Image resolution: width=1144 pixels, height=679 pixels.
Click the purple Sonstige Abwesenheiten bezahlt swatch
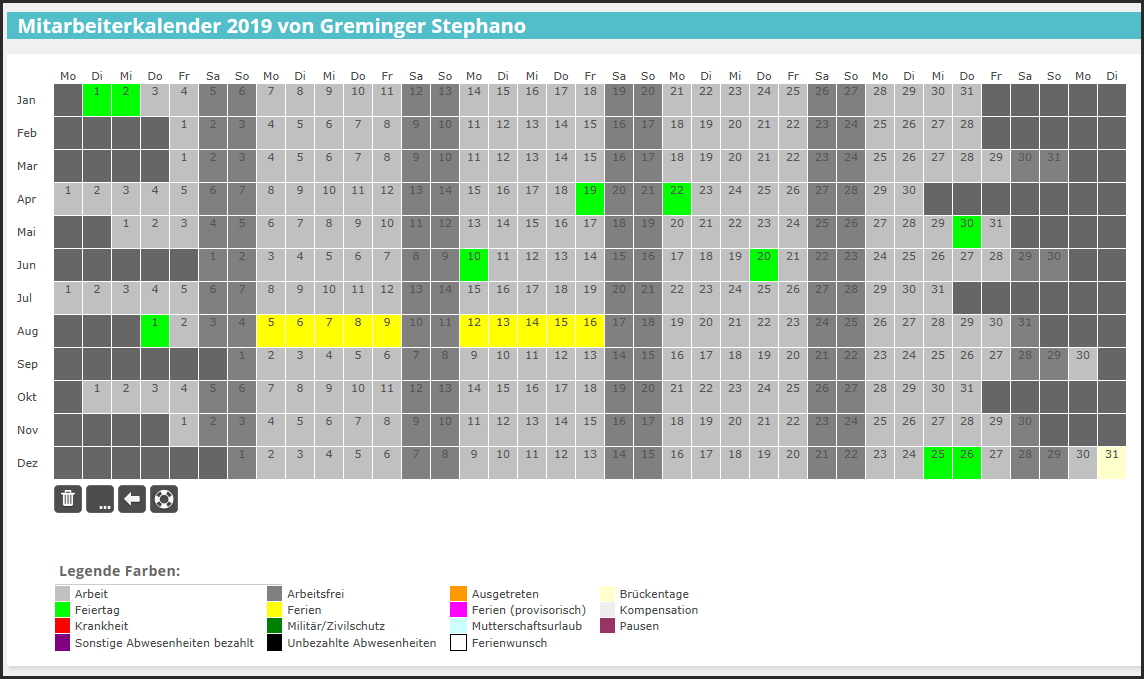pos(62,642)
